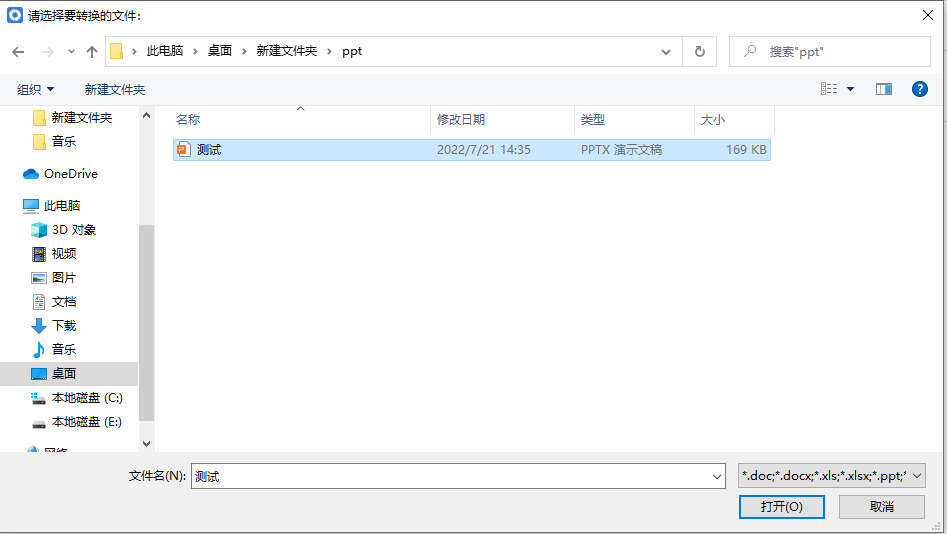Open recent locations dropdown arrow
This screenshot has width=947, height=534.
(71, 52)
